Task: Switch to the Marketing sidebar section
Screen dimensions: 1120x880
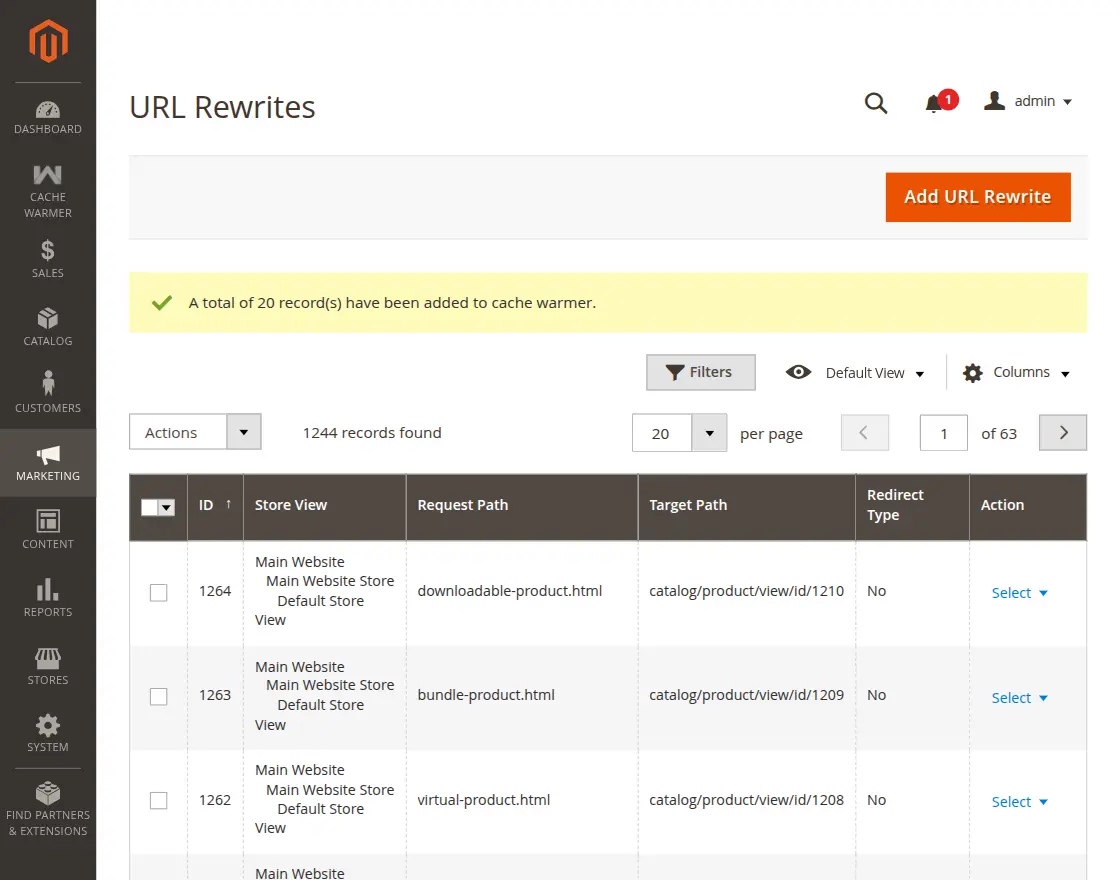Action: pos(47,462)
